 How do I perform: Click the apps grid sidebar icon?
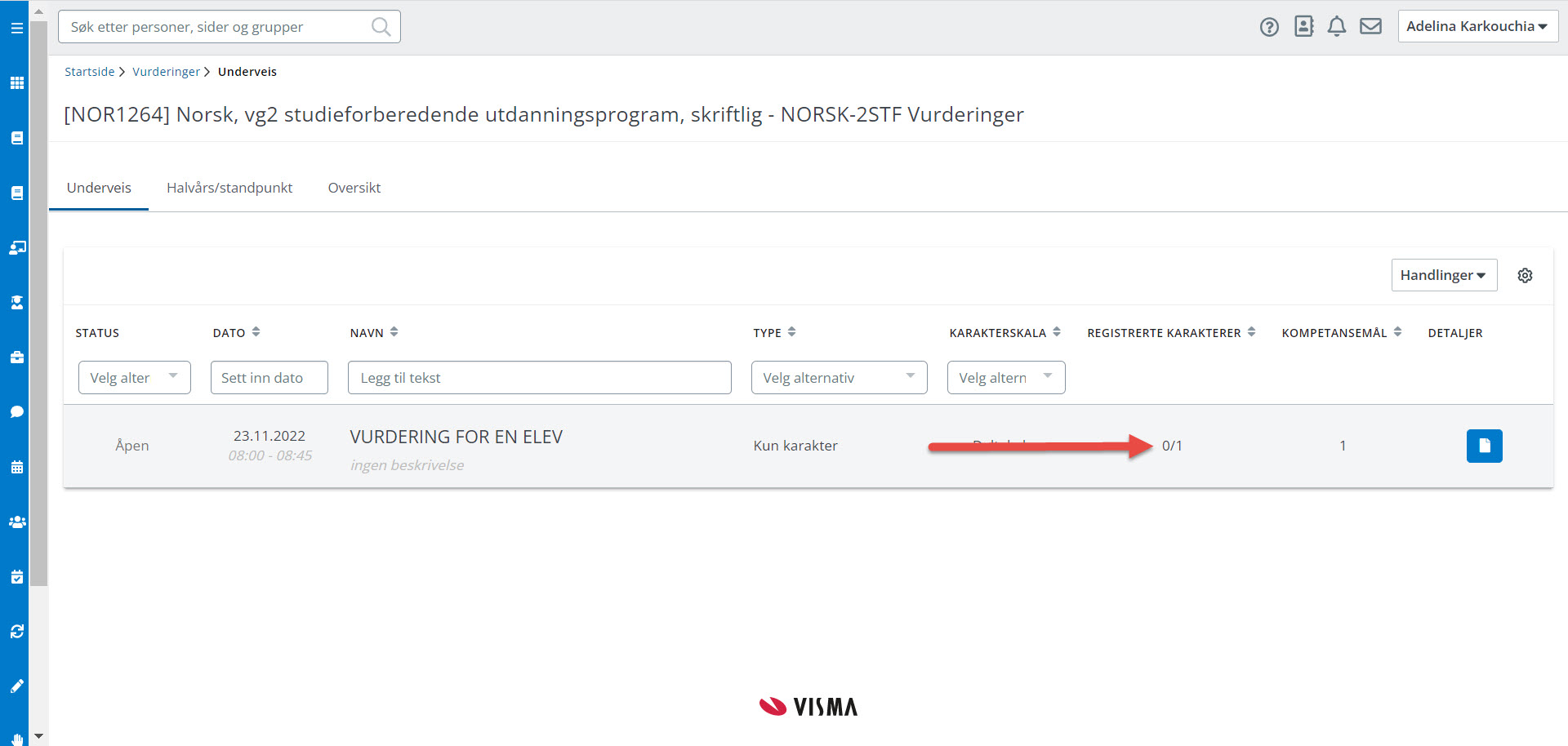pos(16,83)
